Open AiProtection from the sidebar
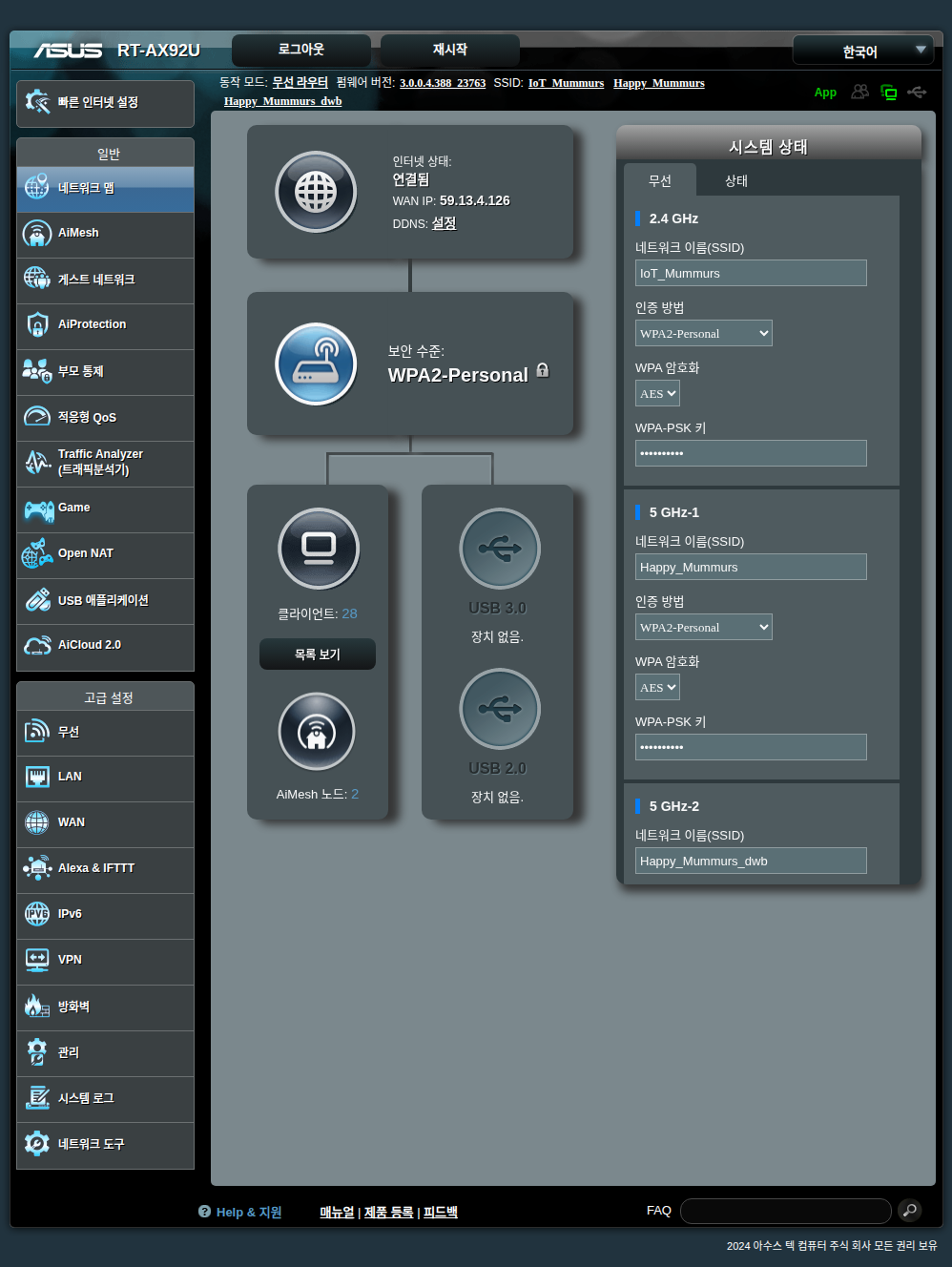952x1267 pixels. pos(105,325)
